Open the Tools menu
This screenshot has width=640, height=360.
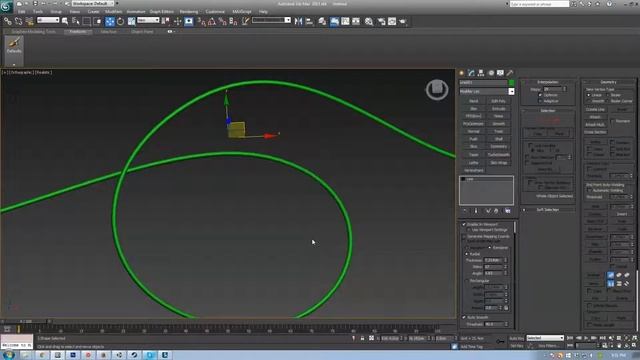click(x=38, y=11)
